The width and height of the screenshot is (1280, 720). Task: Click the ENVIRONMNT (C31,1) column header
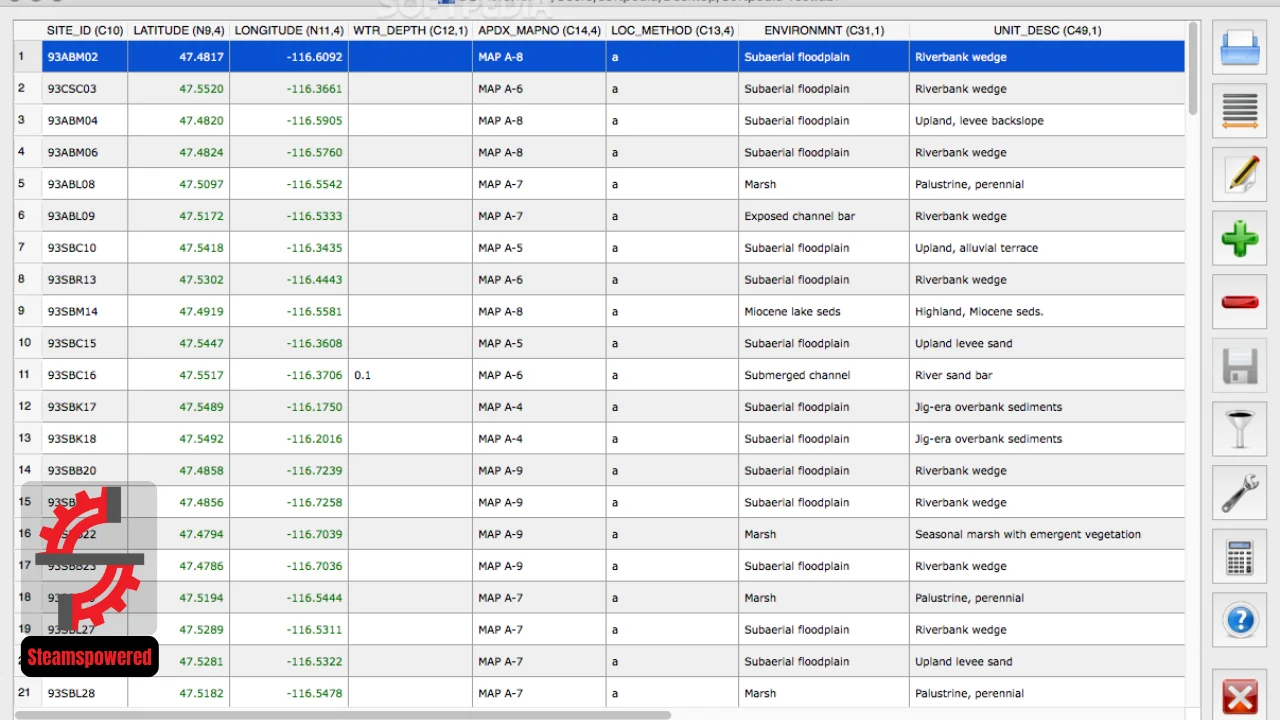824,31
